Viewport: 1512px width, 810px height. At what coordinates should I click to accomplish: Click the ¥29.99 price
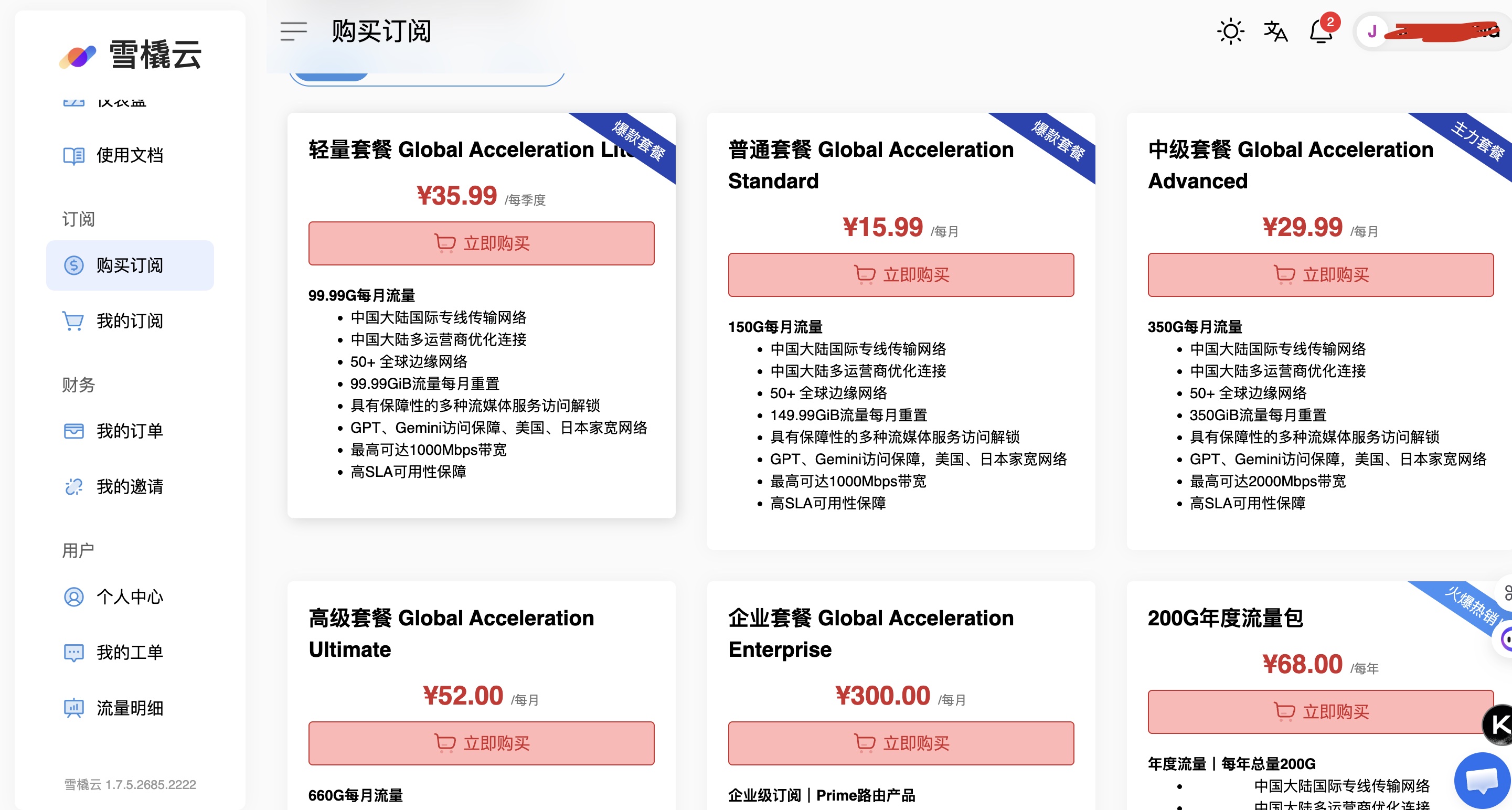coord(1303,227)
